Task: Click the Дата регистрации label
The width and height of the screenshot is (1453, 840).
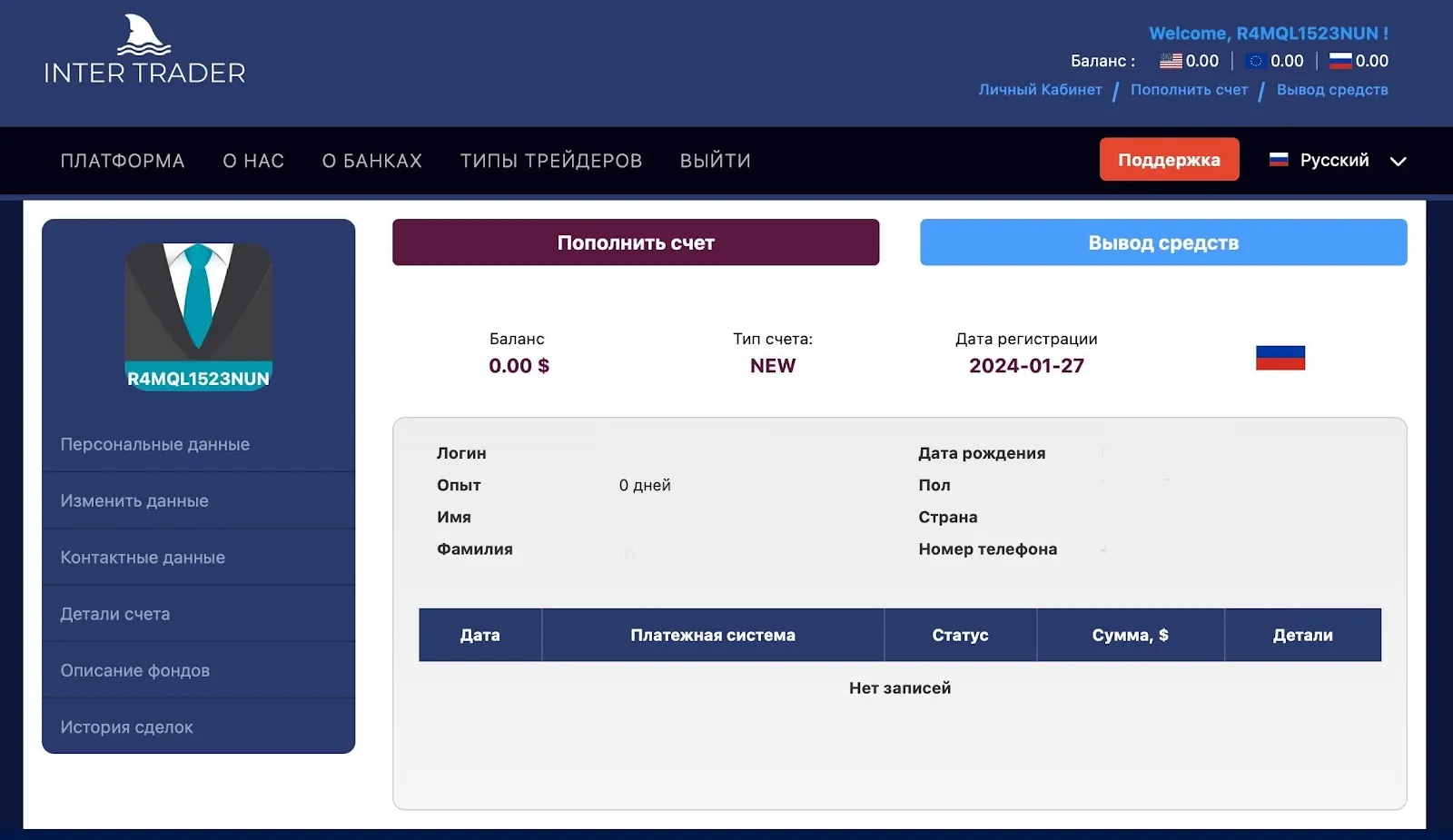Action: tap(1026, 339)
